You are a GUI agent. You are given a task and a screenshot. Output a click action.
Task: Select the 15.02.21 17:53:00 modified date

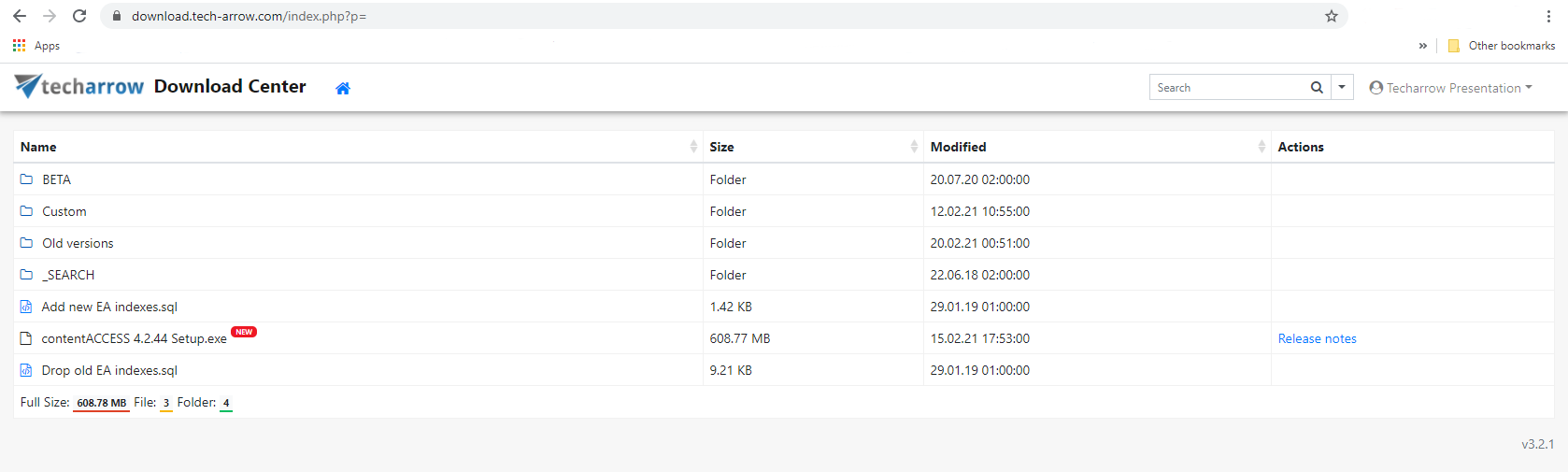(x=979, y=338)
